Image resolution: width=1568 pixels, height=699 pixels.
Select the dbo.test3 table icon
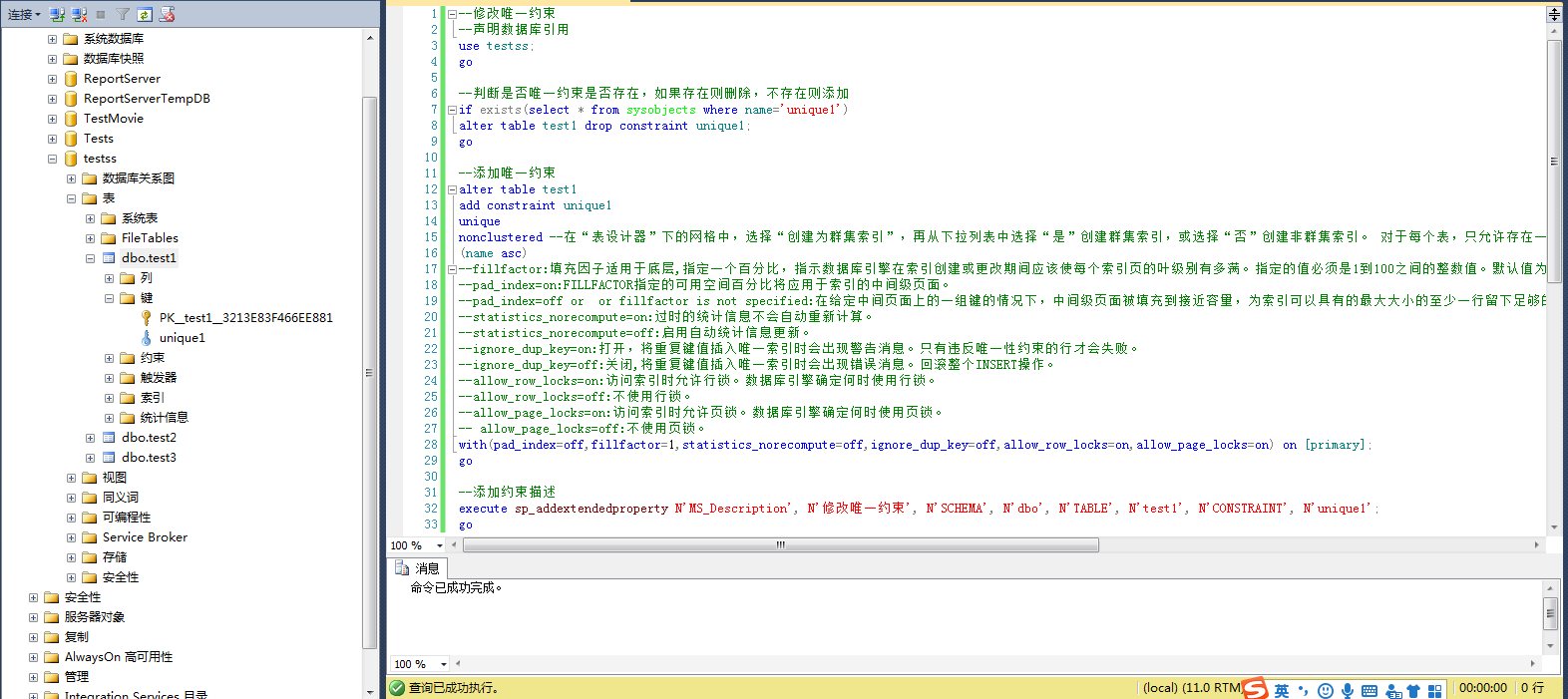click(109, 458)
